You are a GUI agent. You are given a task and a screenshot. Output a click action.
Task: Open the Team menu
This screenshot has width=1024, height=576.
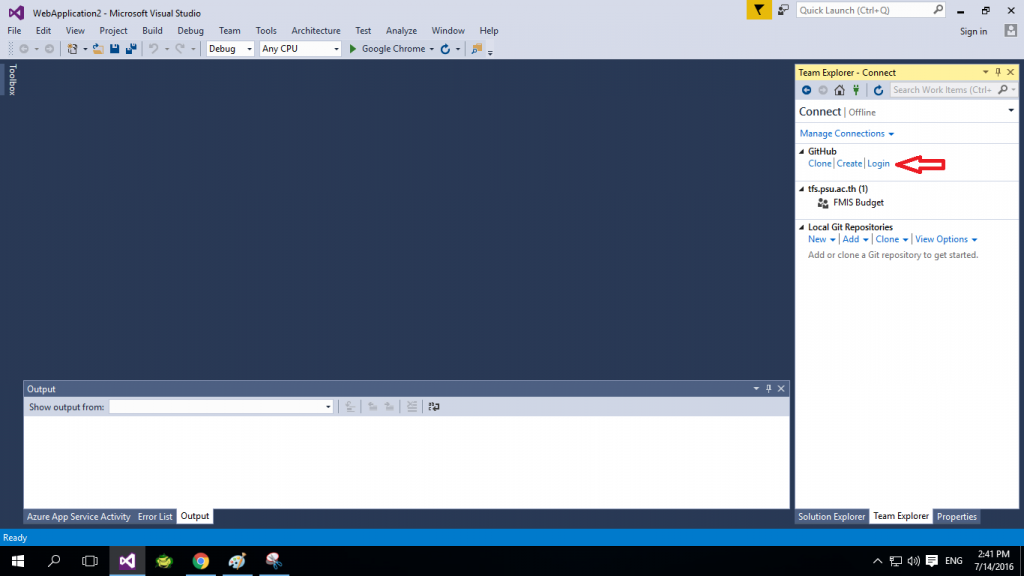tap(229, 30)
